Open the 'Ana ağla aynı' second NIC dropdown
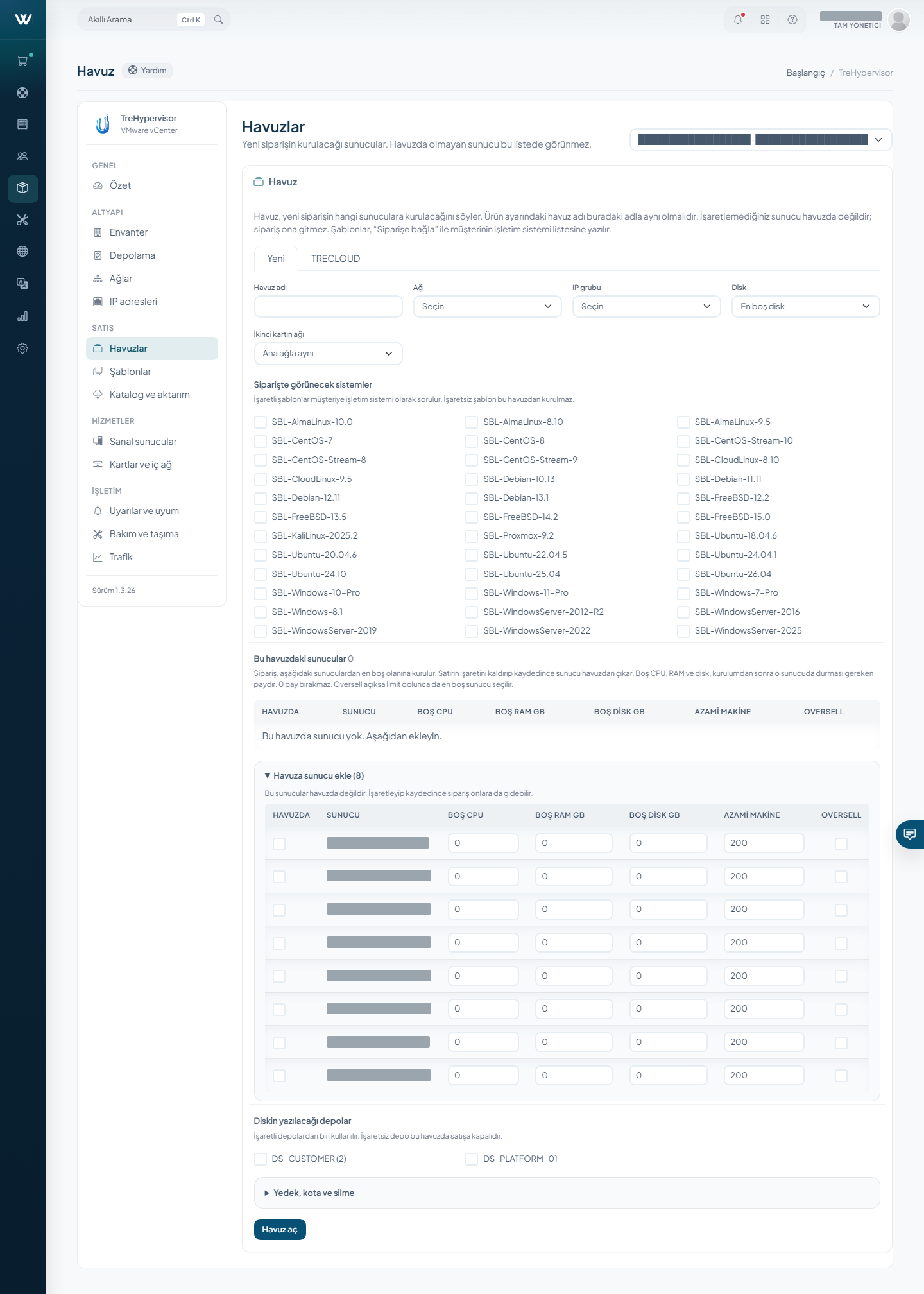The image size is (924, 1294). [x=329, y=354]
